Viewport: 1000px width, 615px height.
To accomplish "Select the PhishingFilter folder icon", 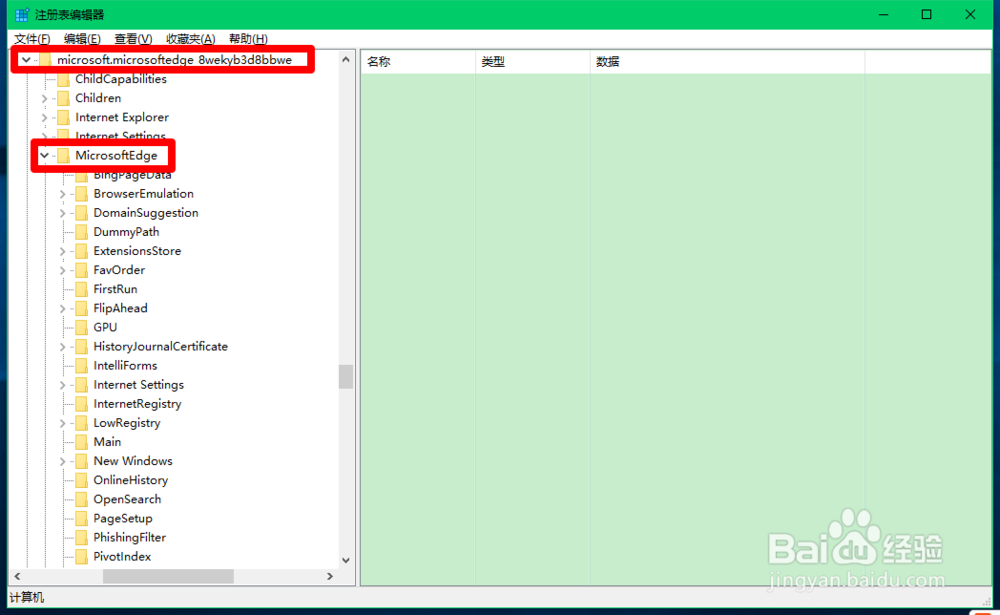I will pyautogui.click(x=81, y=537).
